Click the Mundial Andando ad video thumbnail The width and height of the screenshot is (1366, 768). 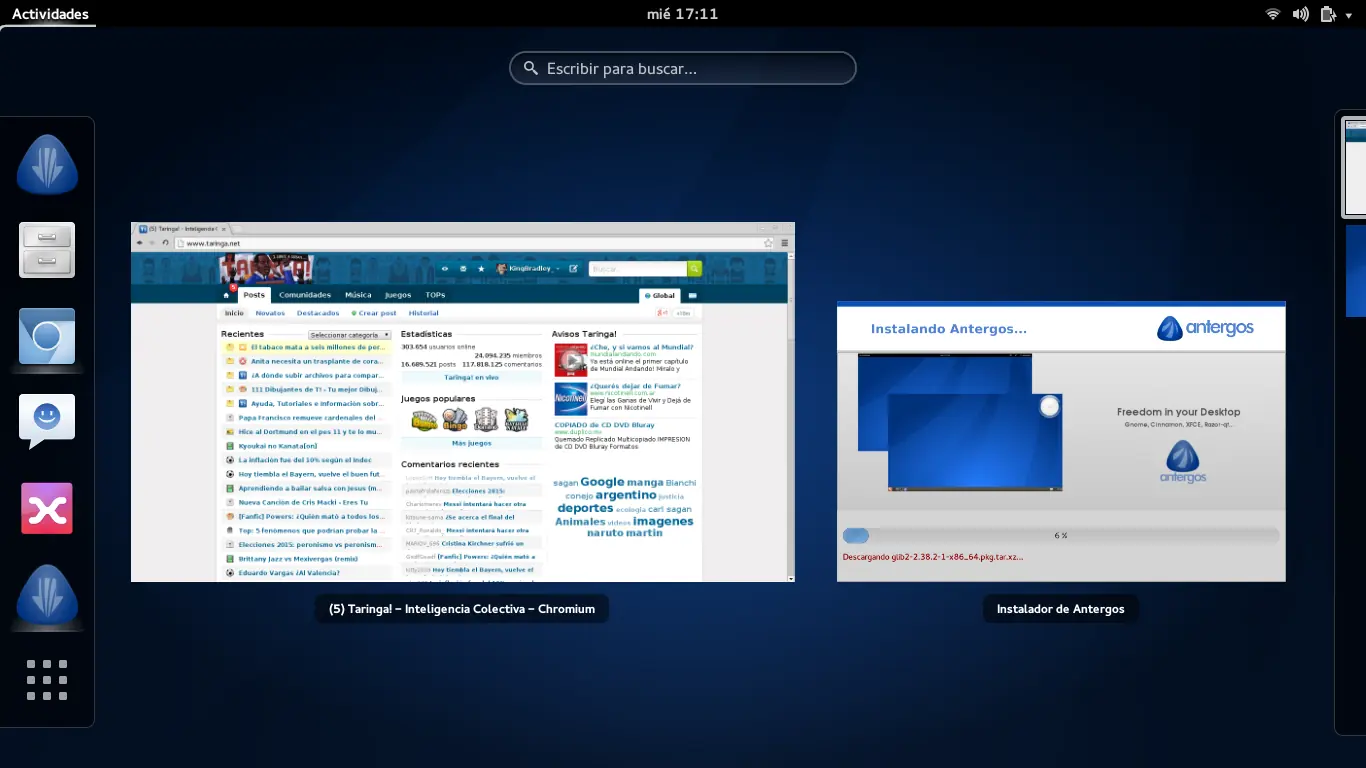point(571,360)
